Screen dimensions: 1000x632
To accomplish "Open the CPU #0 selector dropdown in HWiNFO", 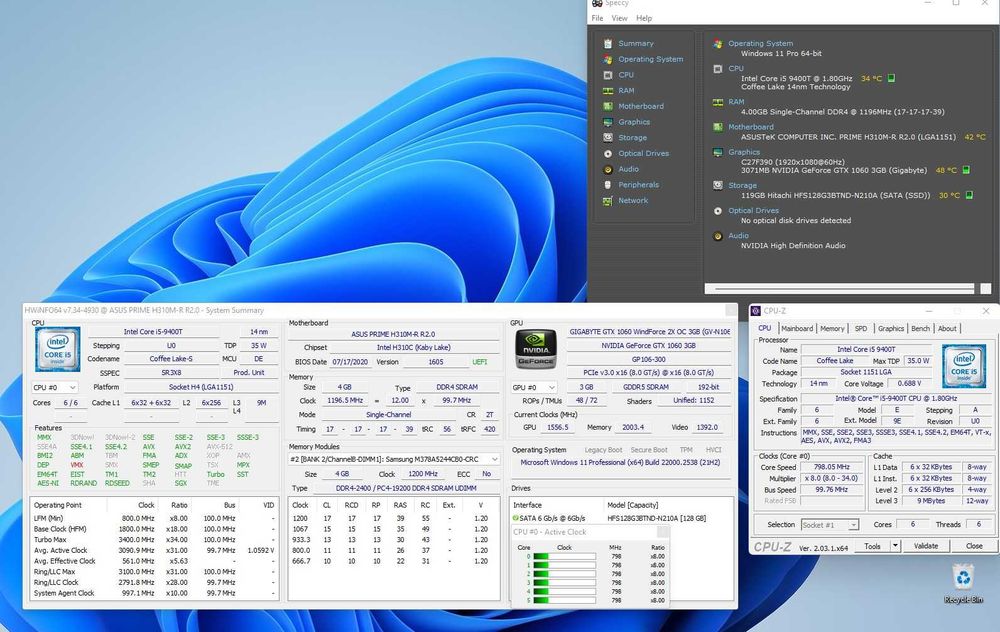I will point(55,387).
